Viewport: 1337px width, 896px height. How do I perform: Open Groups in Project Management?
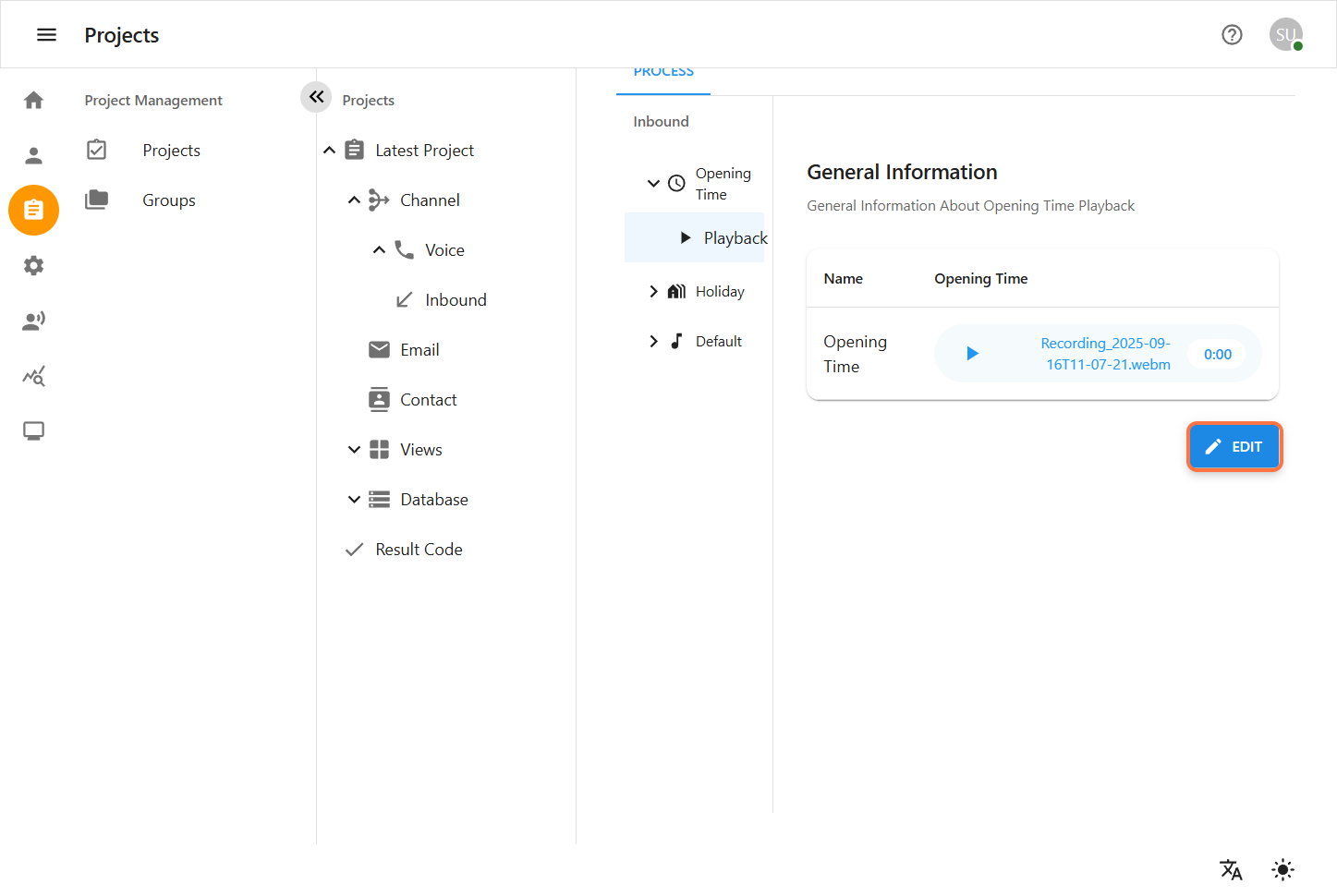169,200
